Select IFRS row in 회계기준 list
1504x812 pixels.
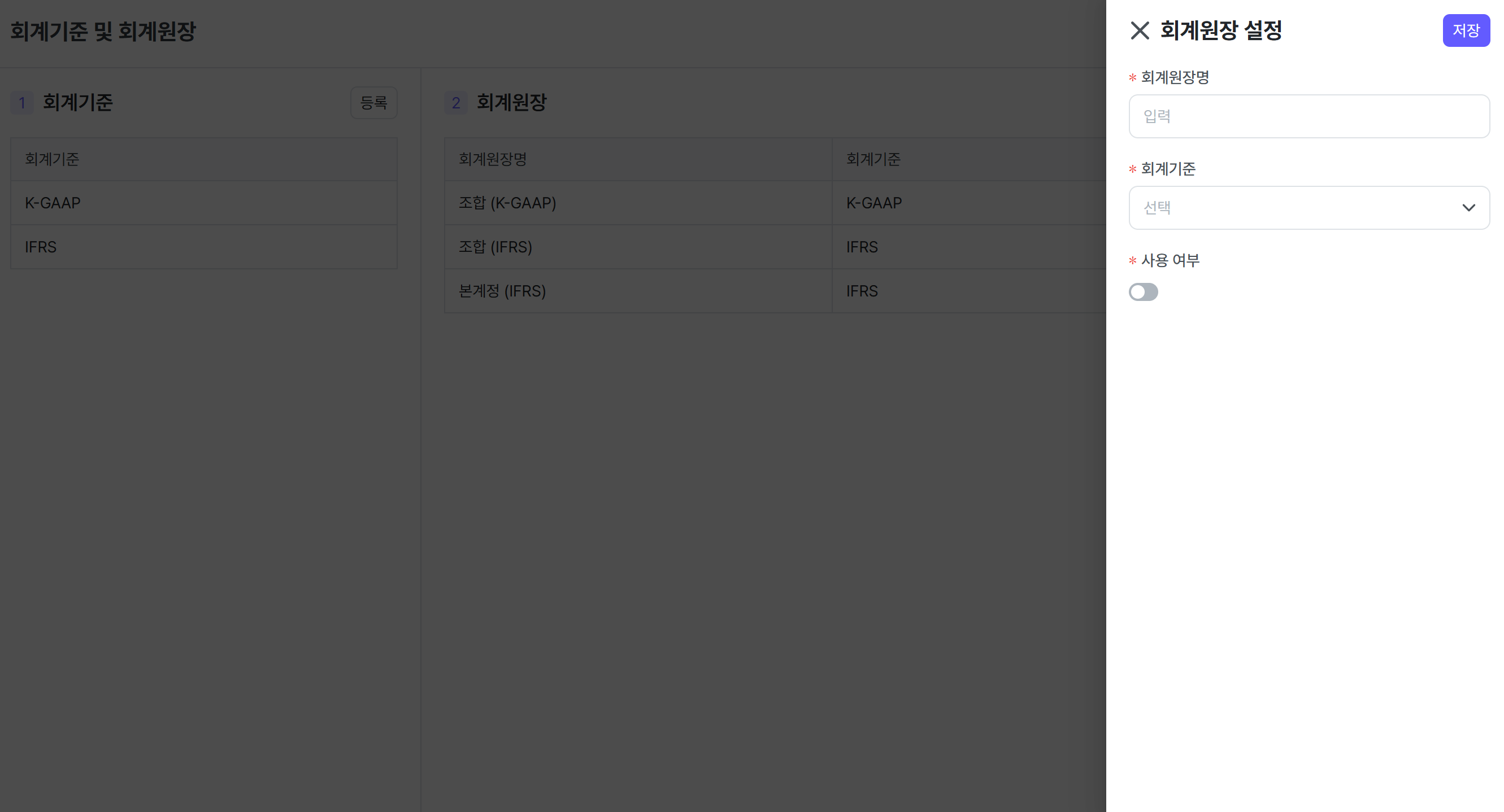point(204,247)
